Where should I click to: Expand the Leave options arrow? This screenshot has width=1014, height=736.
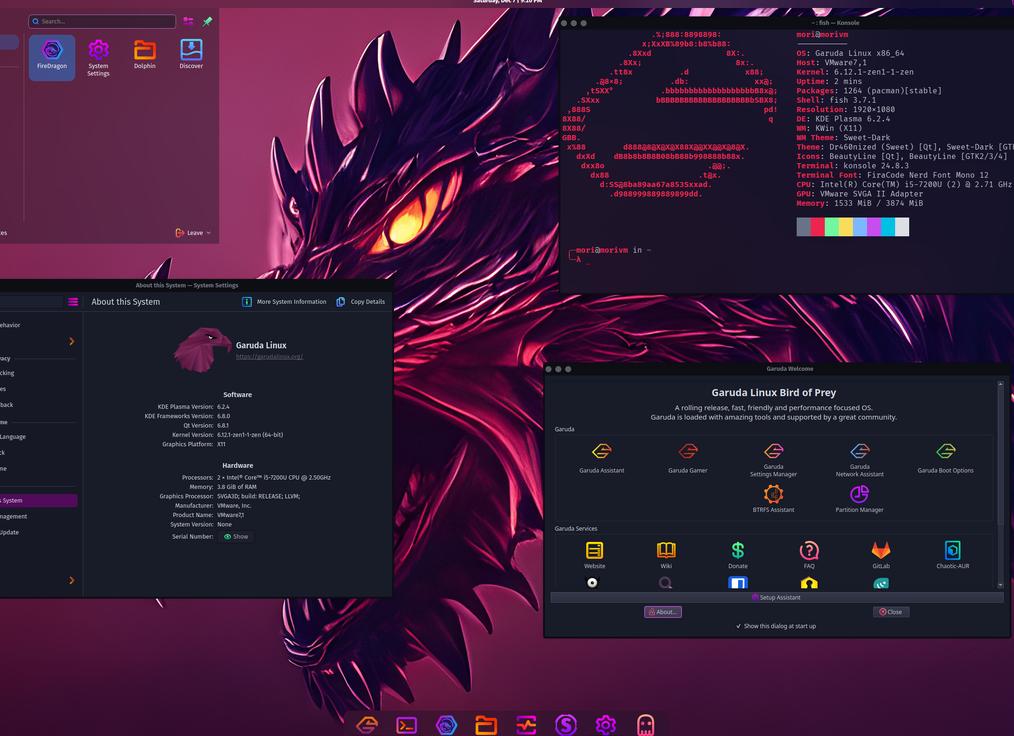click(x=209, y=233)
